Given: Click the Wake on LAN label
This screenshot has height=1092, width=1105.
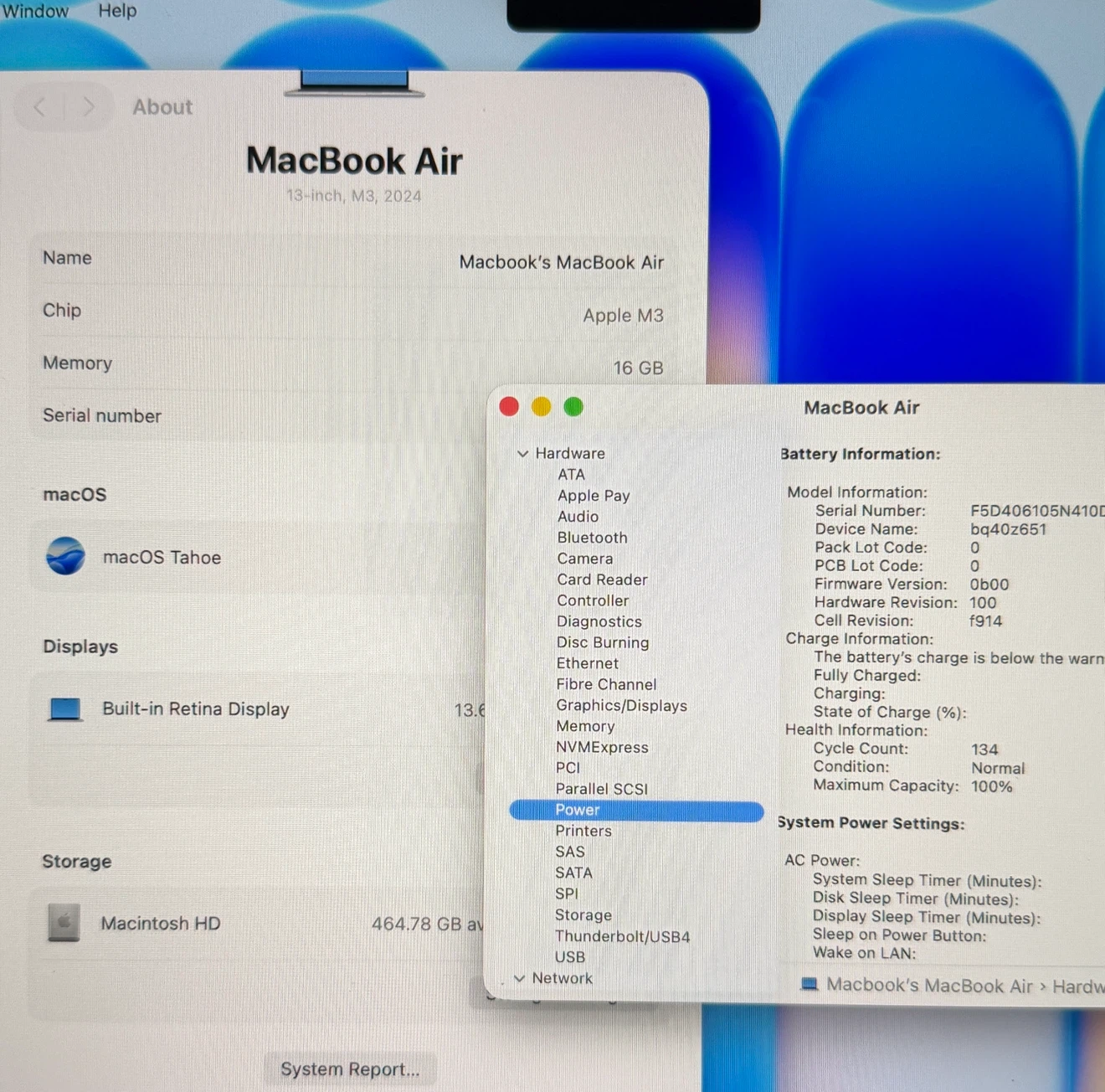Looking at the screenshot, I should [864, 953].
